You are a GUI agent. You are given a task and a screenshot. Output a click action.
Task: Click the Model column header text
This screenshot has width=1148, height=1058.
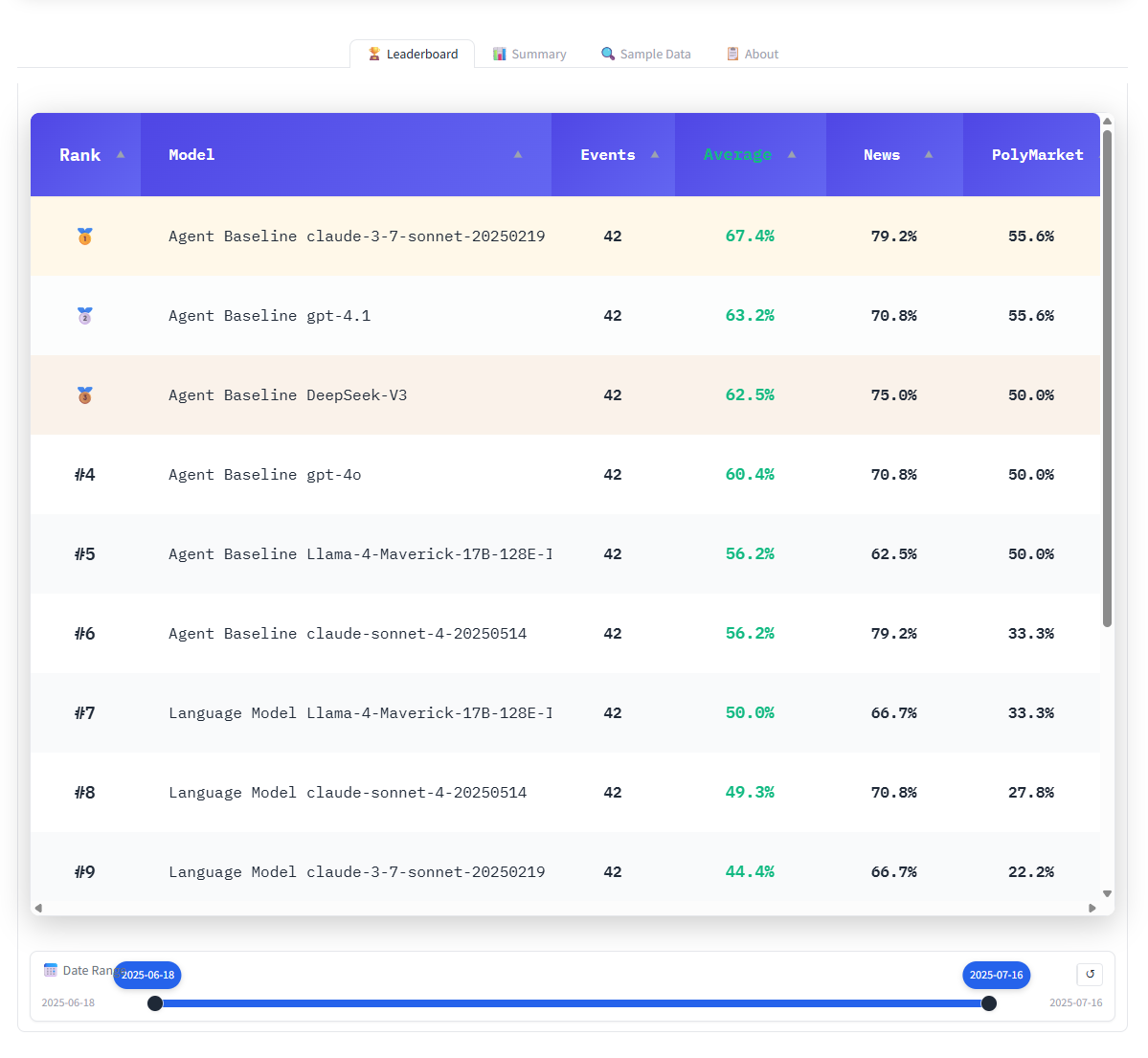(191, 154)
